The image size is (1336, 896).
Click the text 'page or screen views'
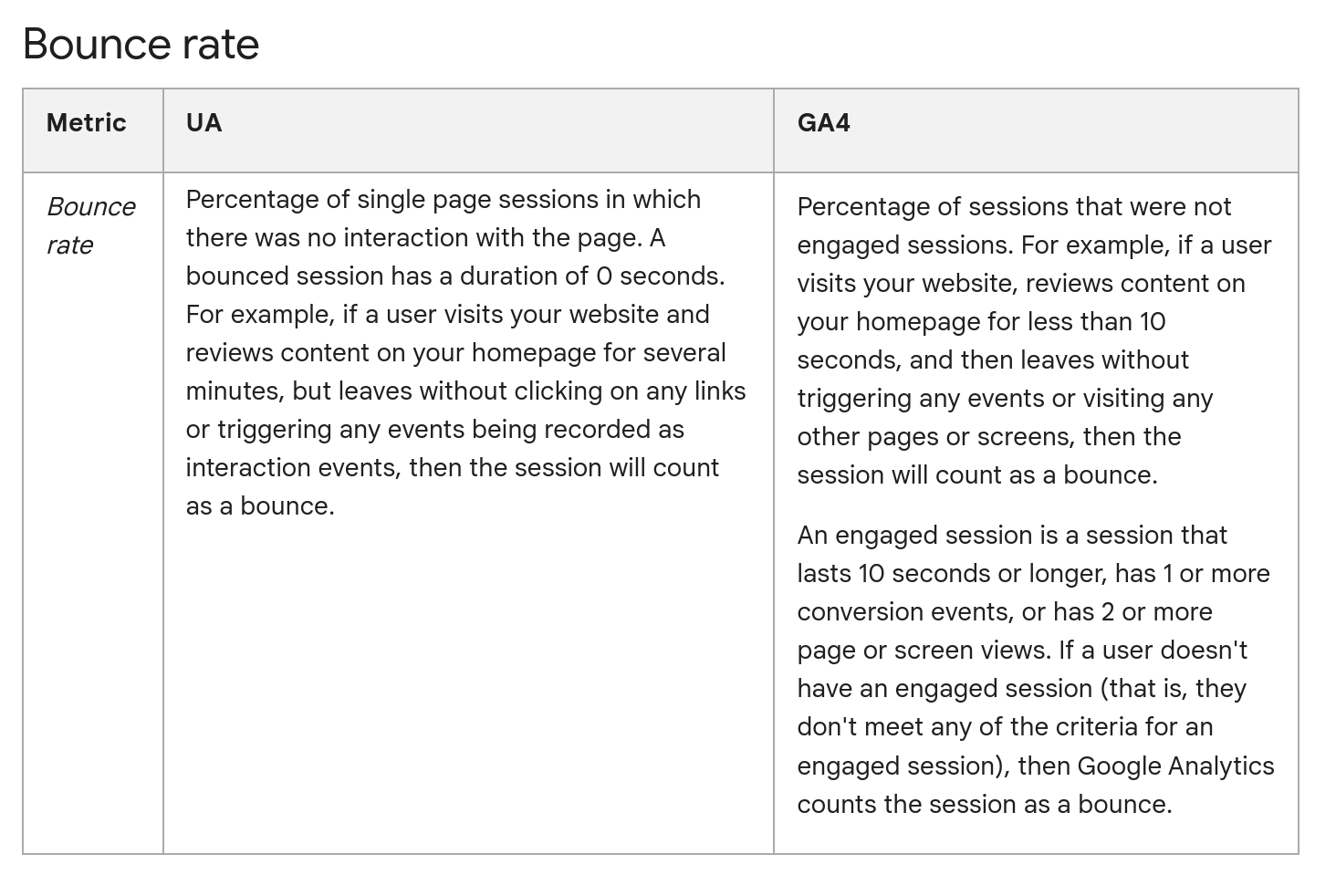[x=924, y=650]
